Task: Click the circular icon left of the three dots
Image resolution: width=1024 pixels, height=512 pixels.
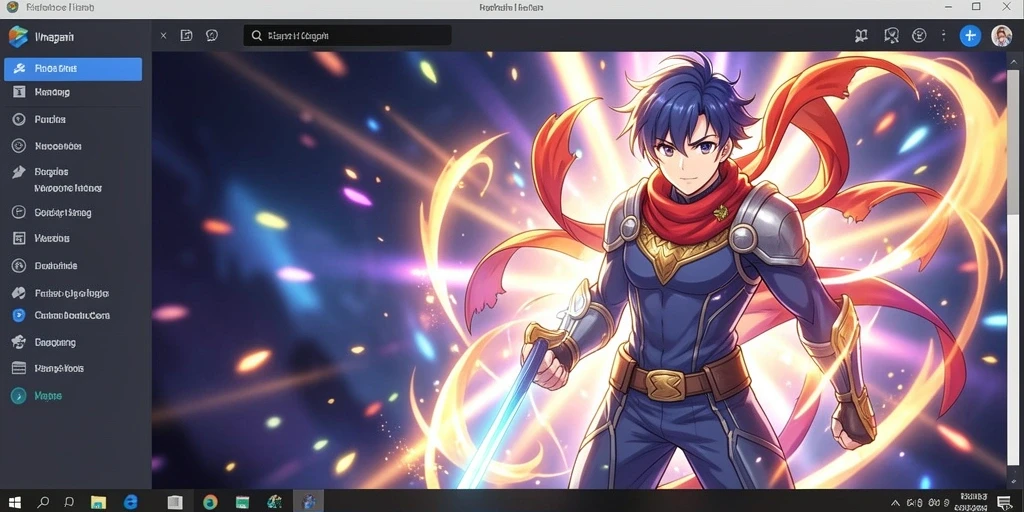Action: tap(919, 35)
